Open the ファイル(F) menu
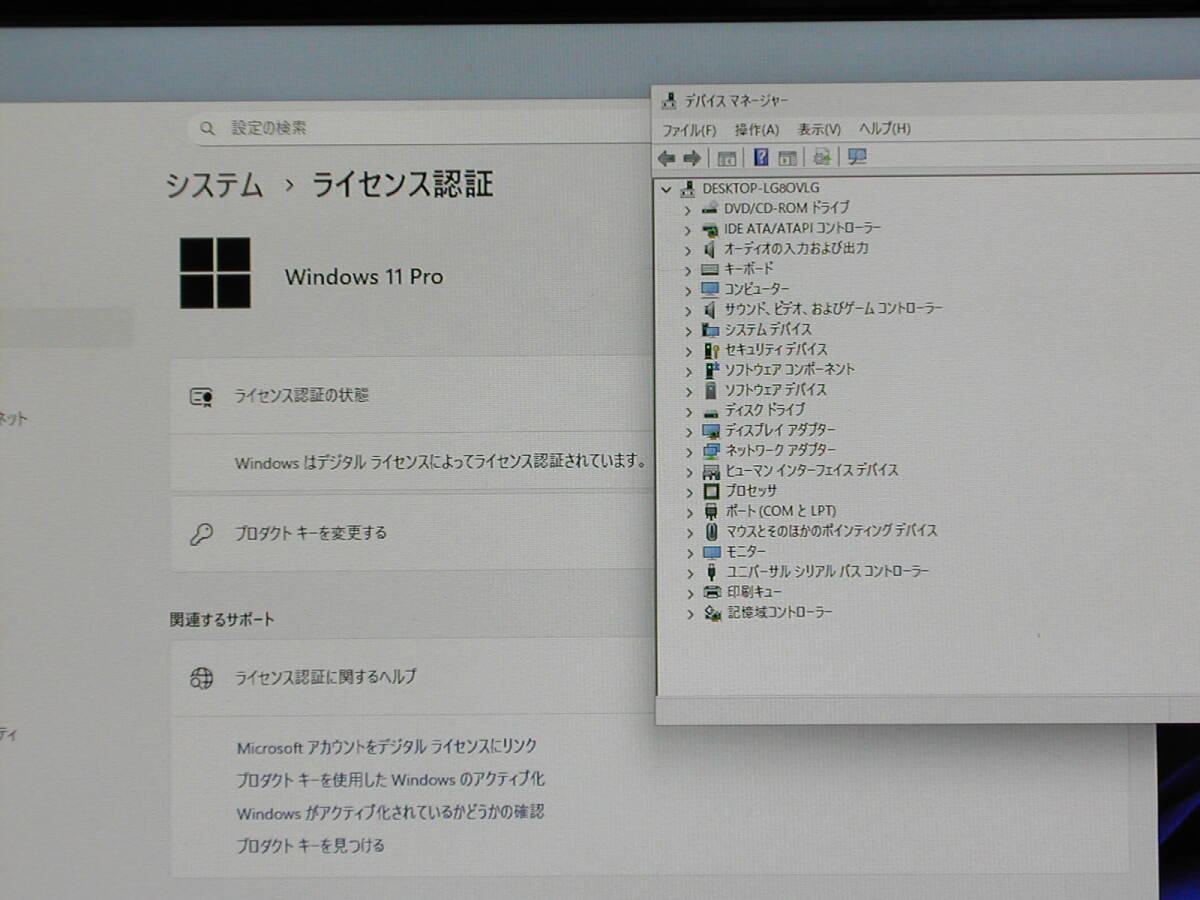 pyautogui.click(x=689, y=130)
